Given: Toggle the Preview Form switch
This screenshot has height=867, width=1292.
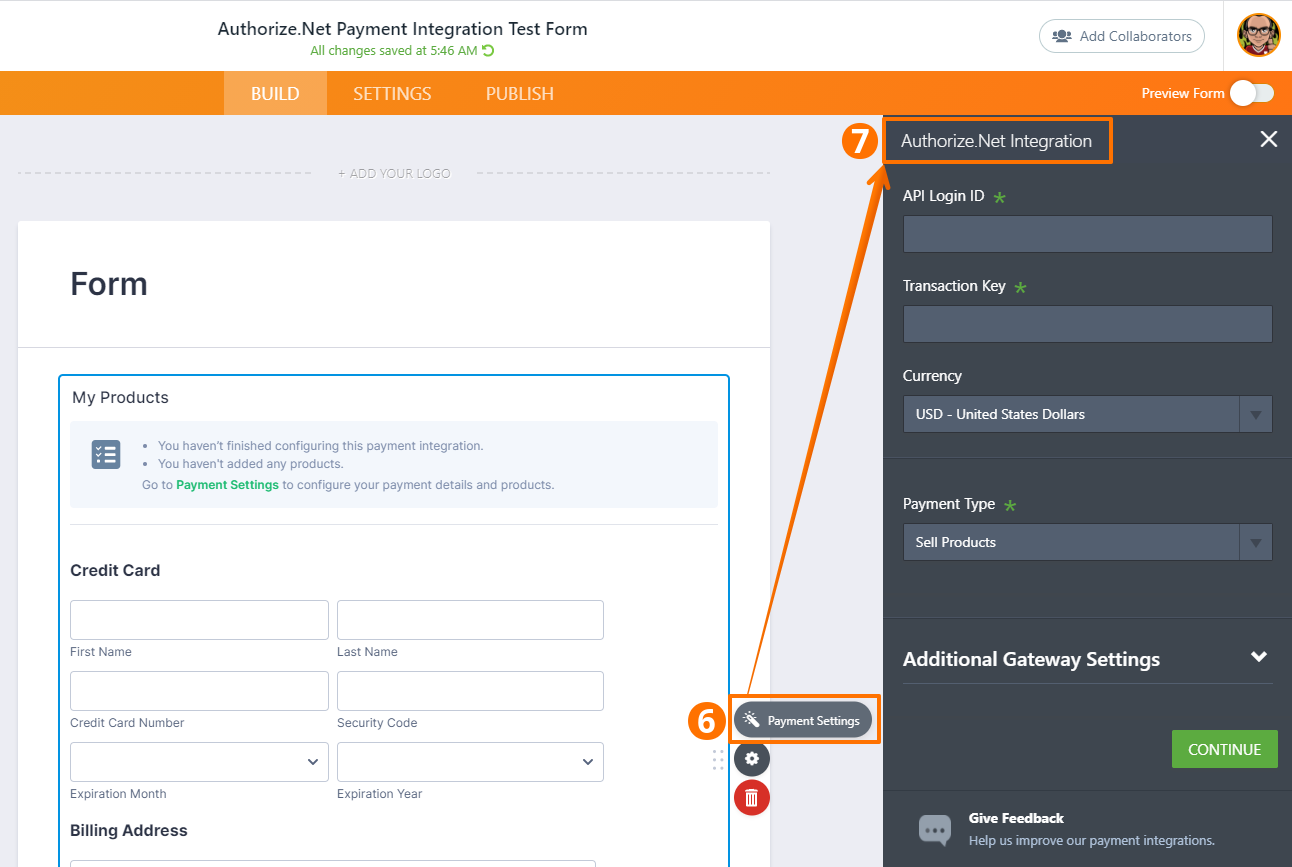Looking at the screenshot, I should point(1252,93).
